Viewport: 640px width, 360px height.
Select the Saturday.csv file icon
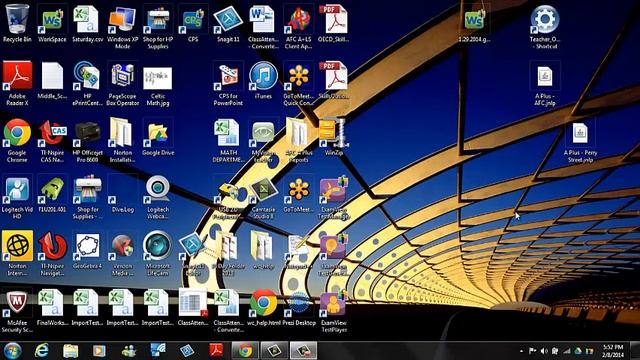(87, 23)
